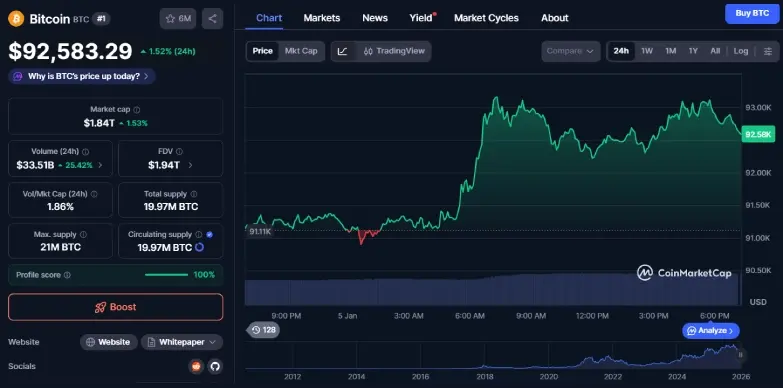Click the verified badge by Circulating supply

click(210, 234)
